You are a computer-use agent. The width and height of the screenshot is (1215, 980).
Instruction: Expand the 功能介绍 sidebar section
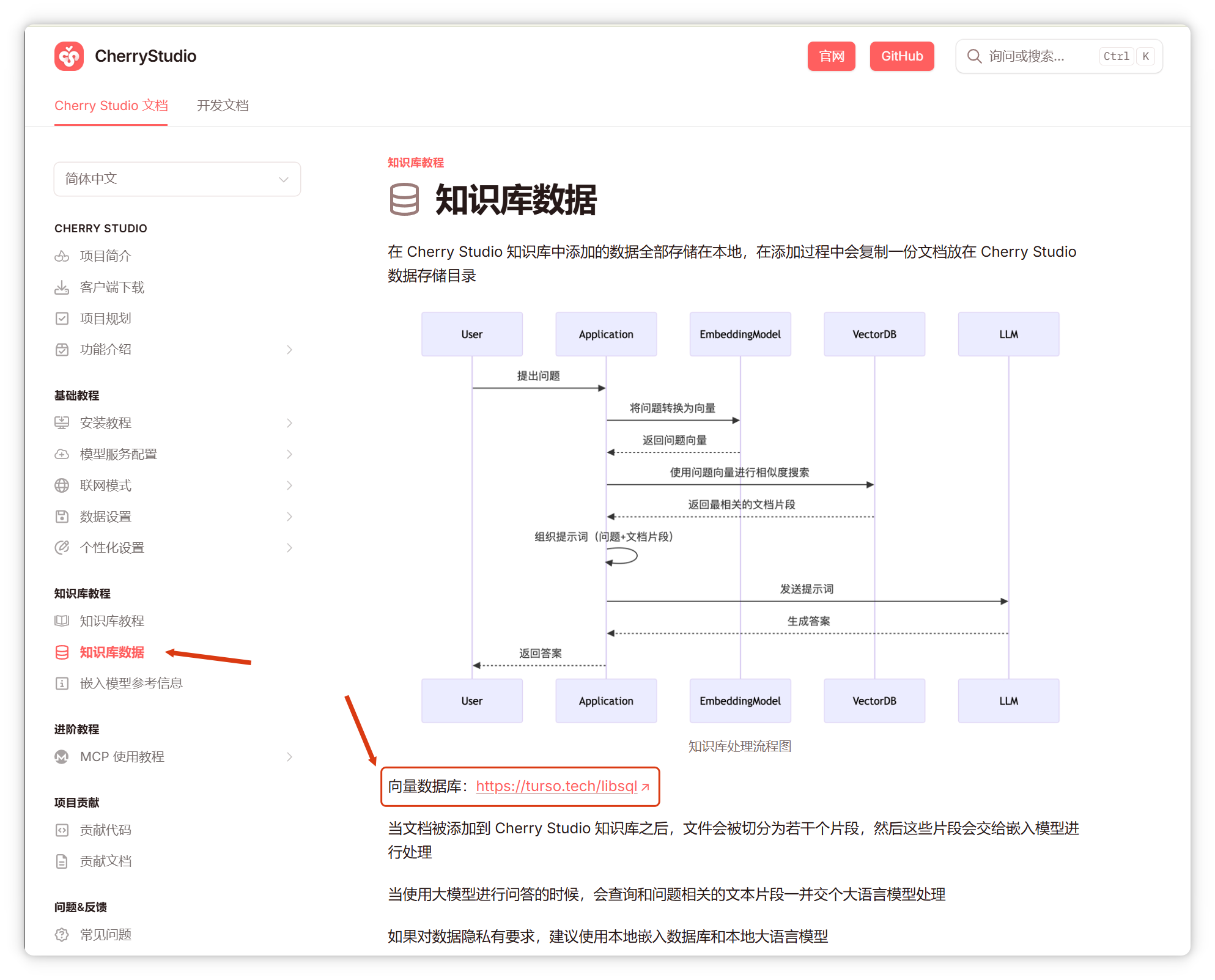(x=289, y=350)
